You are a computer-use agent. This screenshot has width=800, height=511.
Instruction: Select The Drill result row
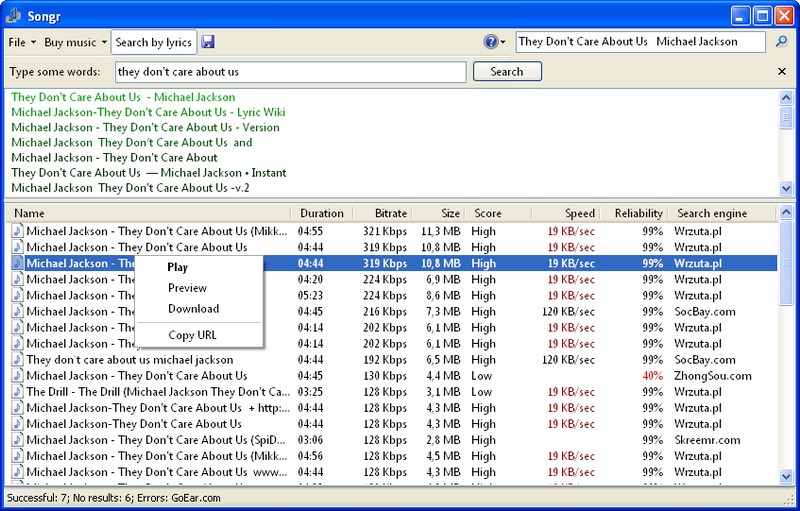click(x=391, y=392)
